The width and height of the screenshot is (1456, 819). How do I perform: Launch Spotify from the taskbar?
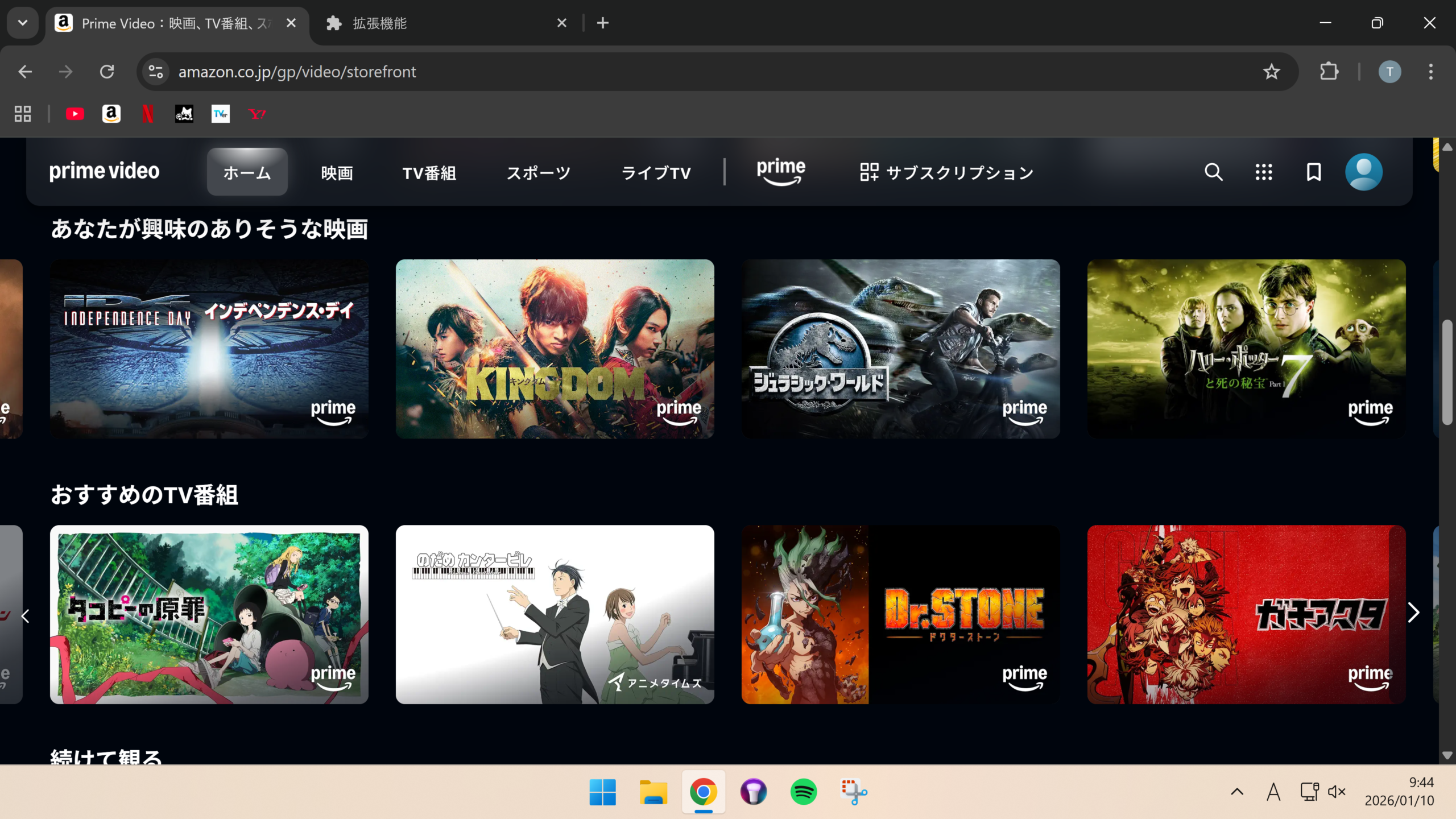pos(803,792)
